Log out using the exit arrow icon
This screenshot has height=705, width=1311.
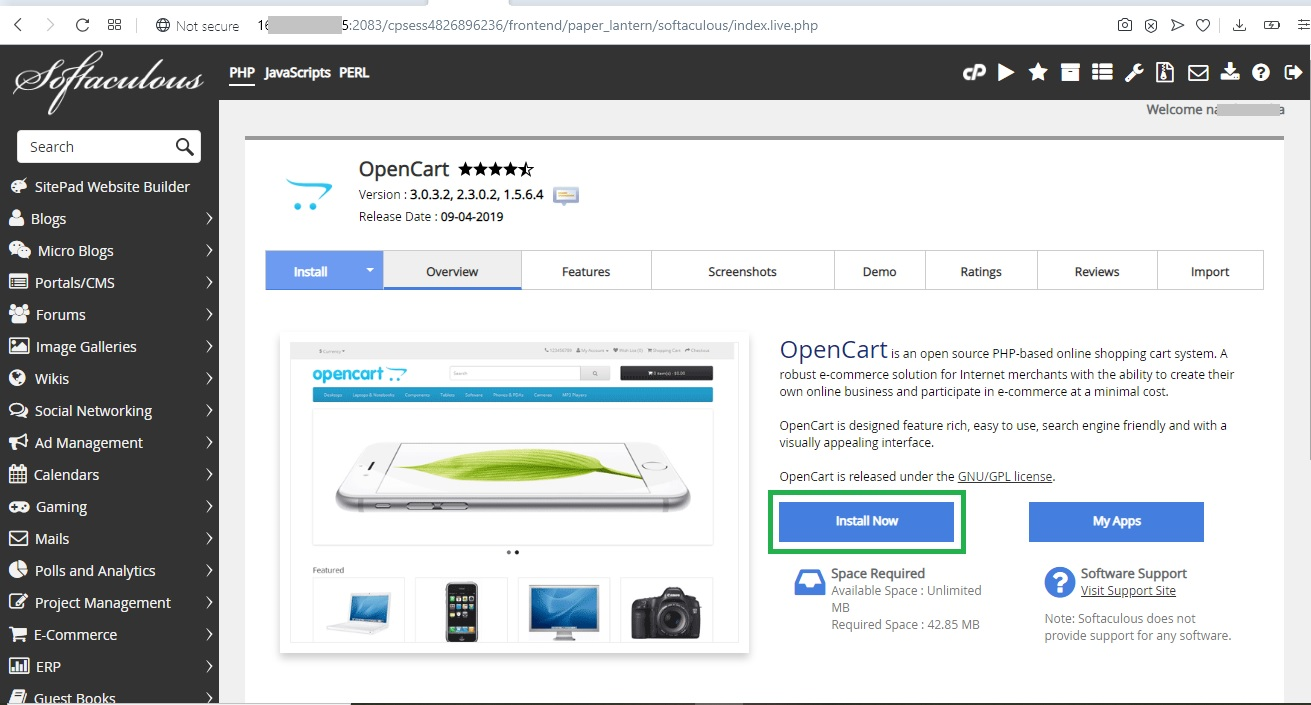click(x=1293, y=72)
